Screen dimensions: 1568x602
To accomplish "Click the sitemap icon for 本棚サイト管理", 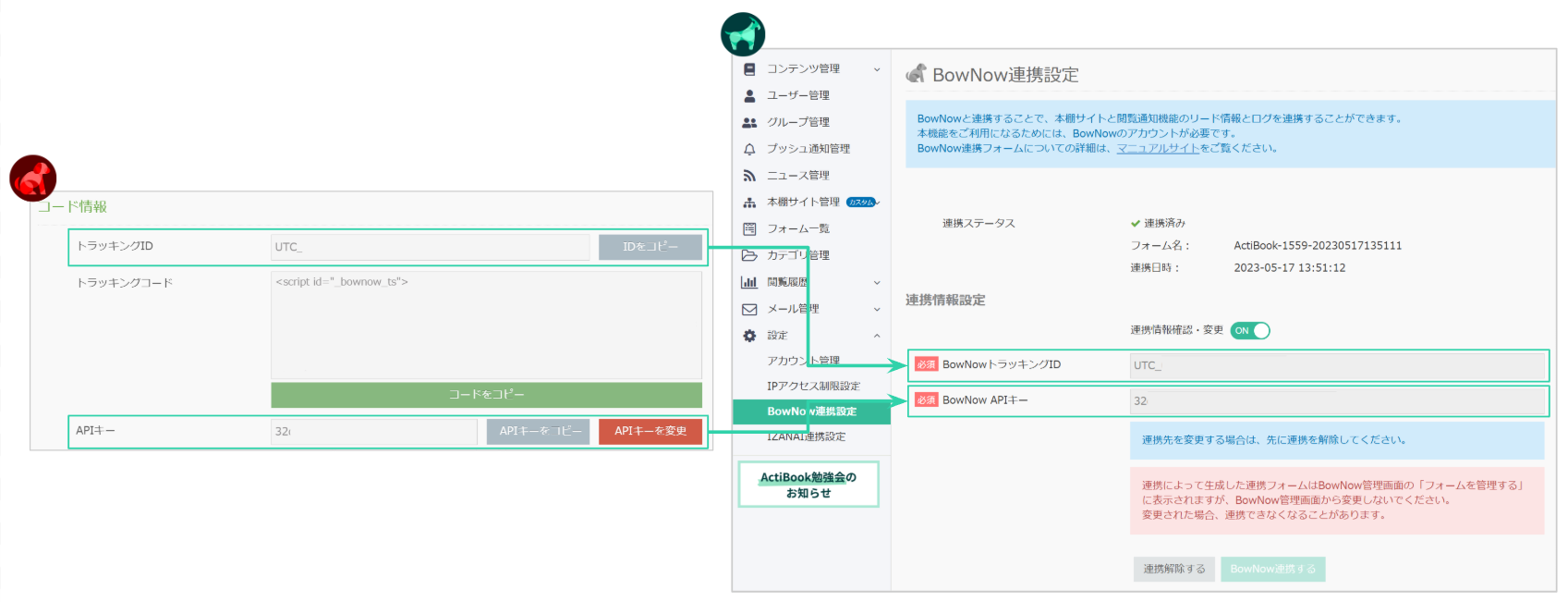I will 749,203.
